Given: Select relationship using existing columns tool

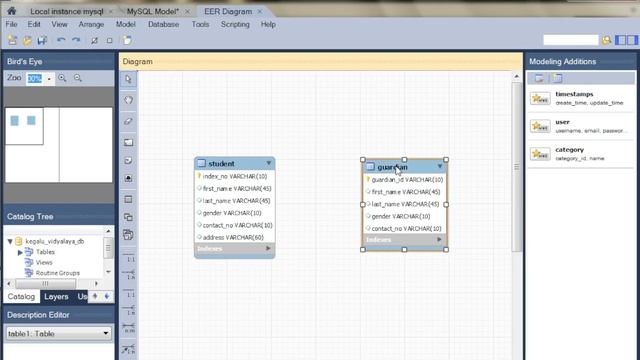Looking at the screenshot, I should click(x=129, y=349).
